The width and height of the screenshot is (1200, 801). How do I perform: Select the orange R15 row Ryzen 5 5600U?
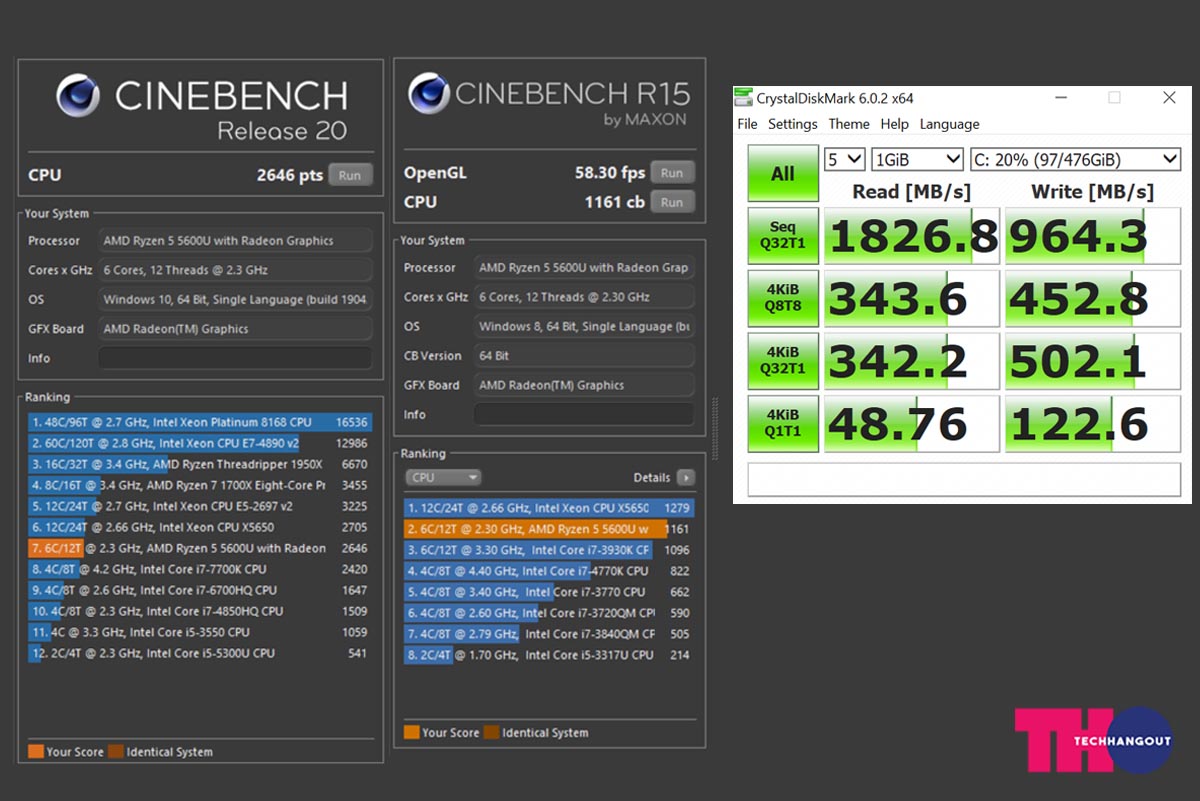click(549, 529)
